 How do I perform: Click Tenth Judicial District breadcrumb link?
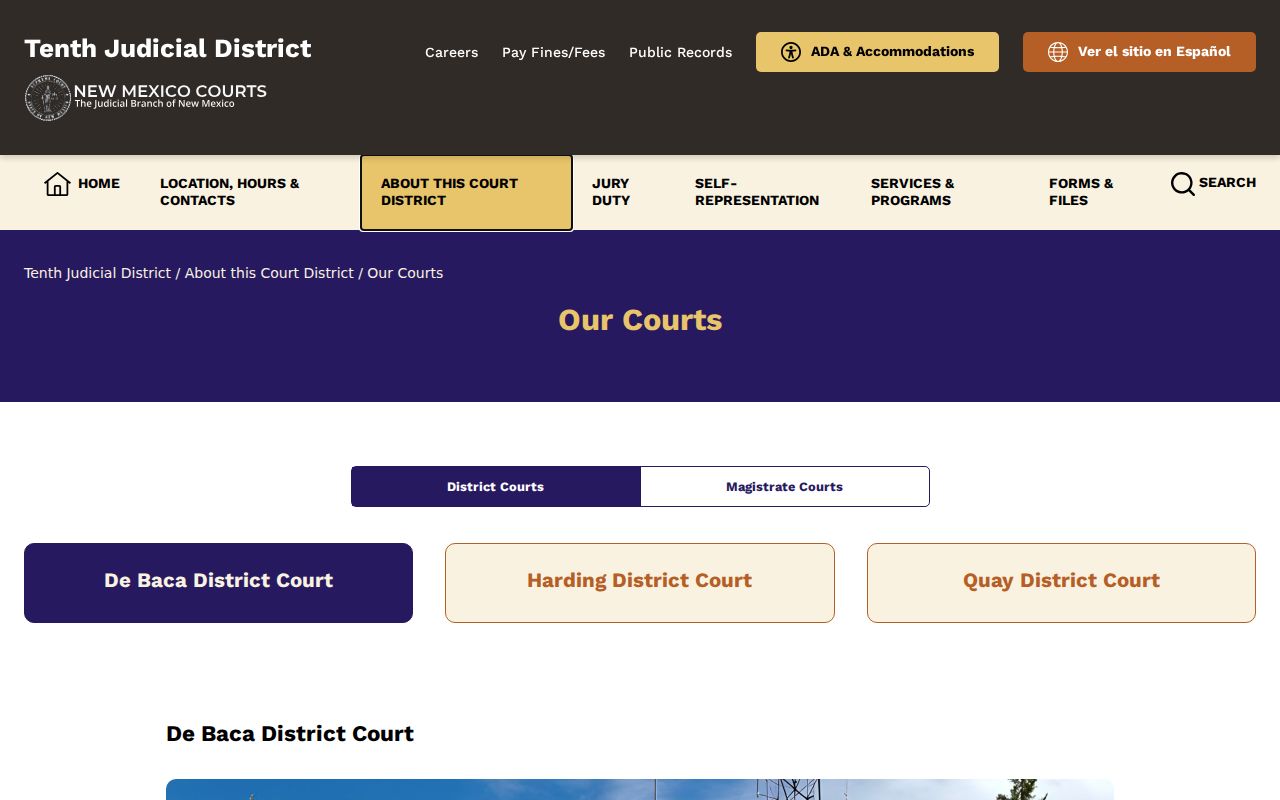pyautogui.click(x=97, y=273)
